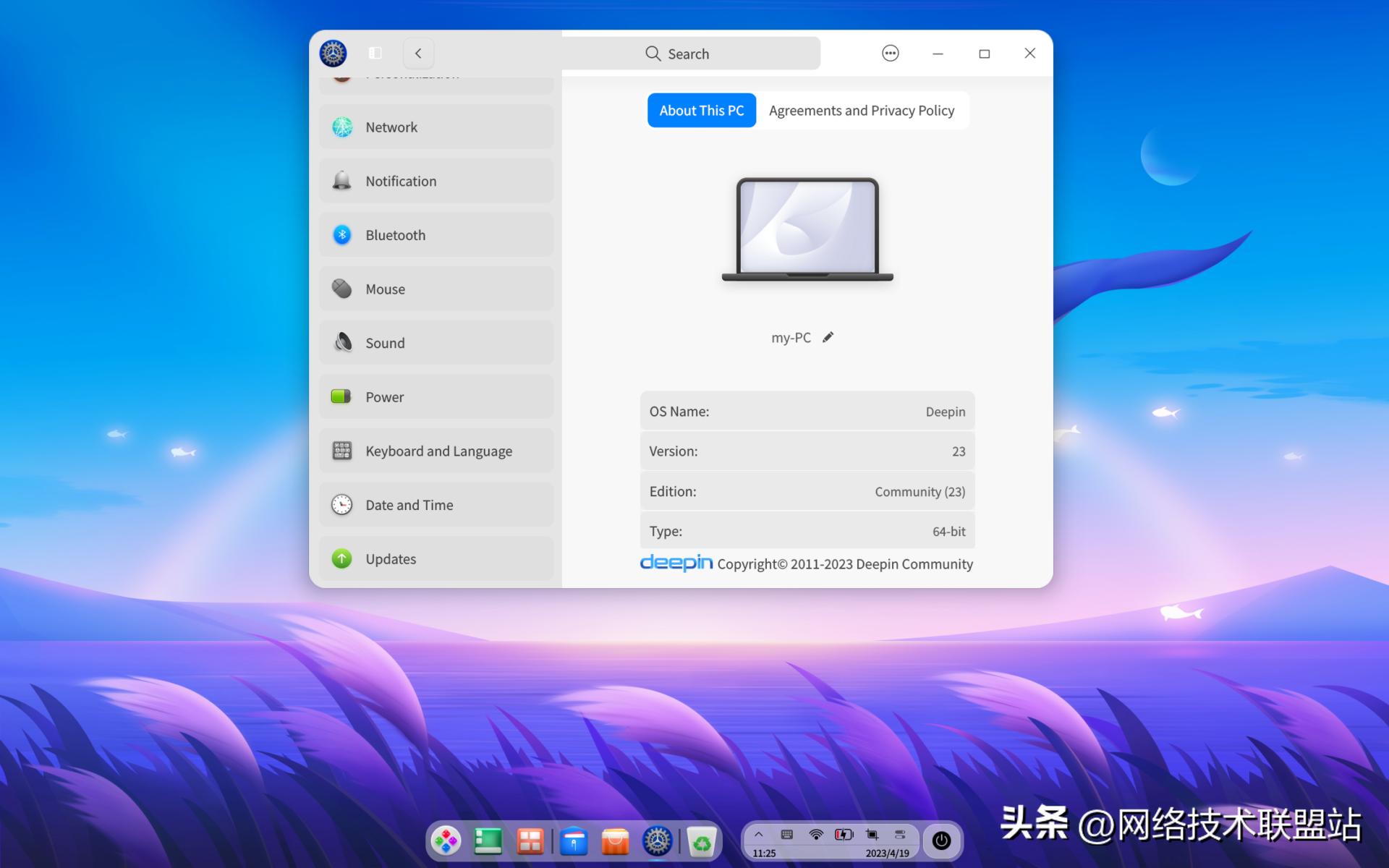
Task: Click the Search input field
Action: coord(691,54)
